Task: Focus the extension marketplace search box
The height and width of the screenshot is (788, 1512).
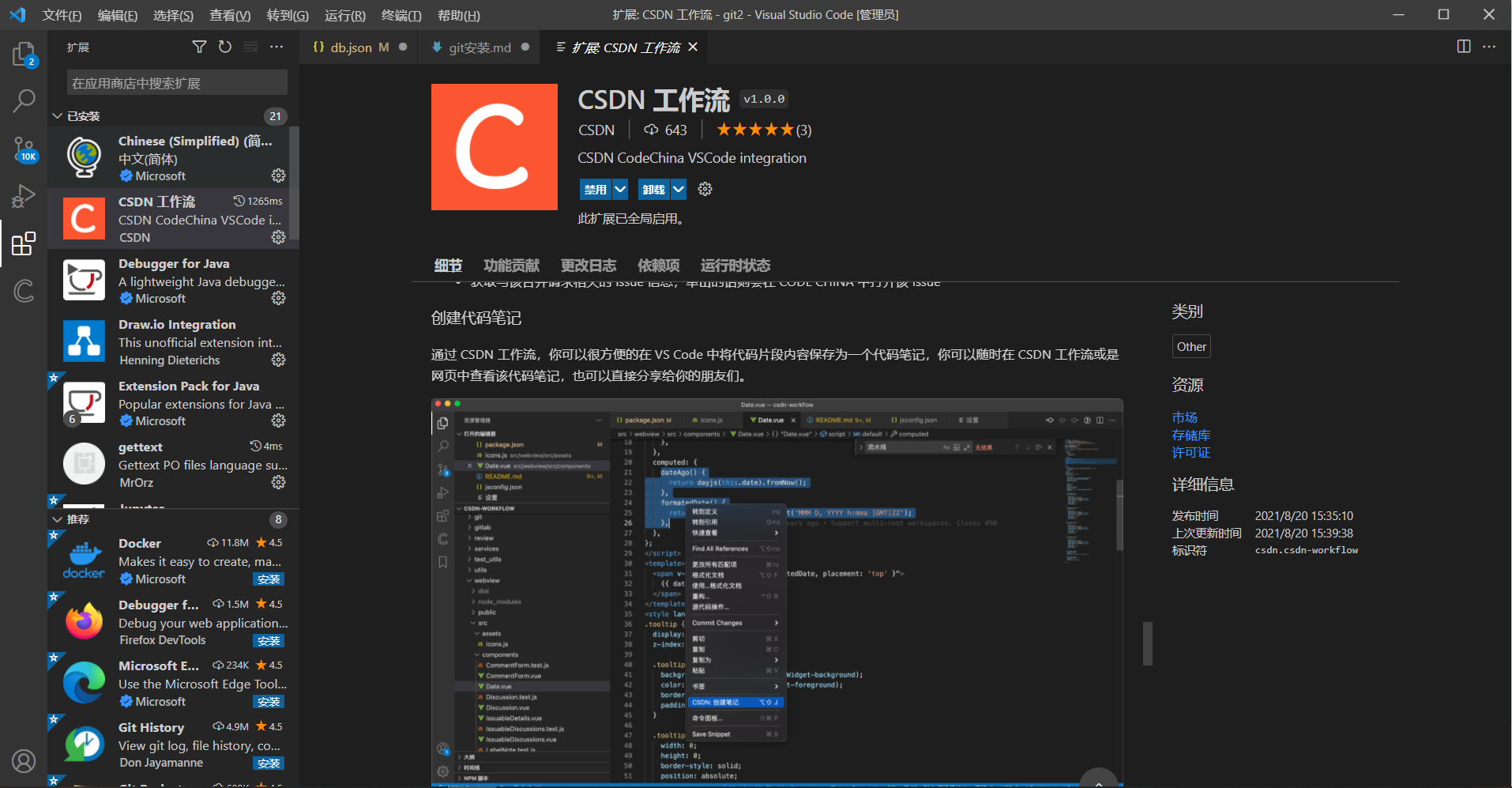Action: pos(177,83)
